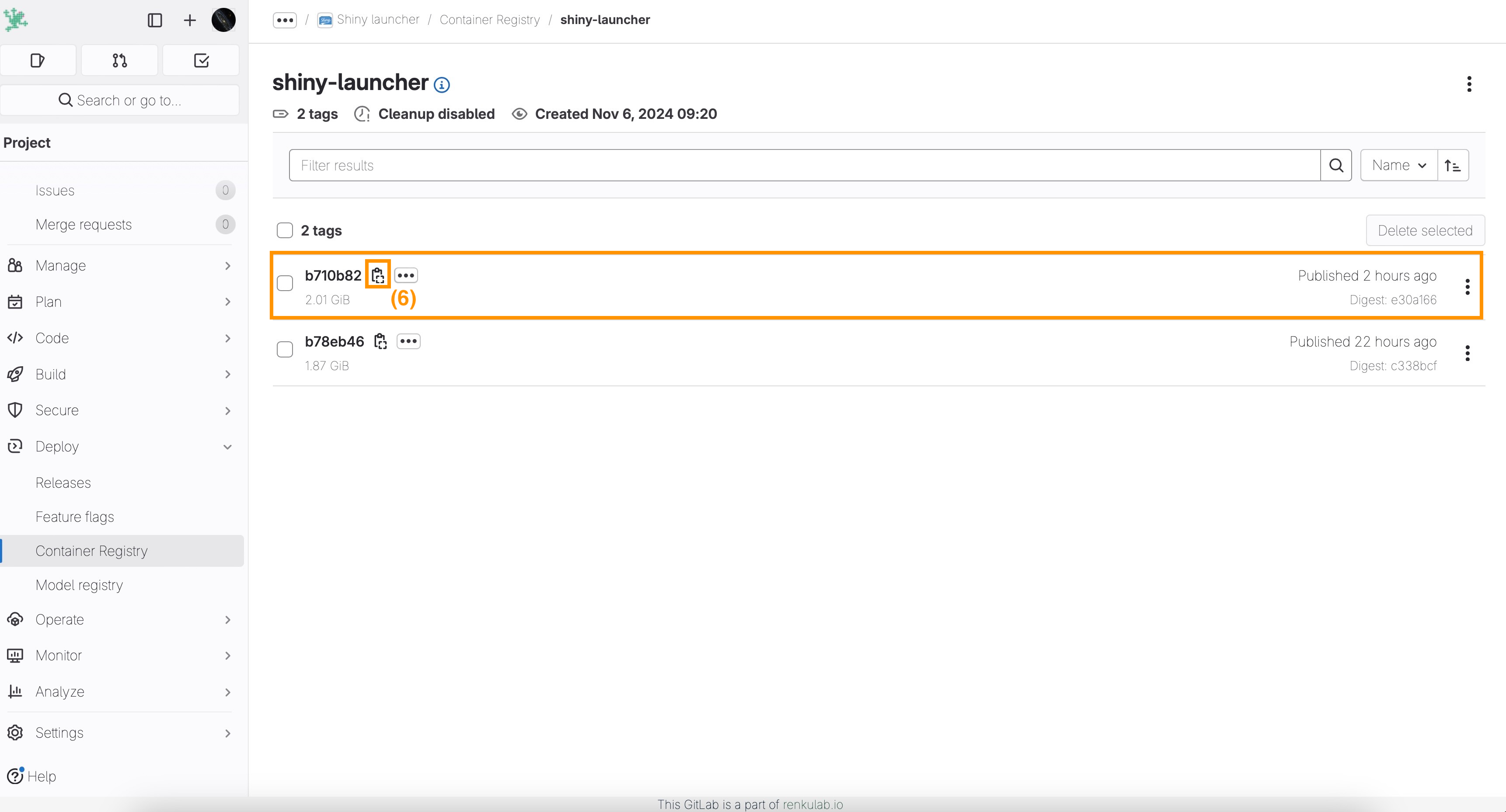Select Container Registry in sidebar
The image size is (1506, 812).
122,551
